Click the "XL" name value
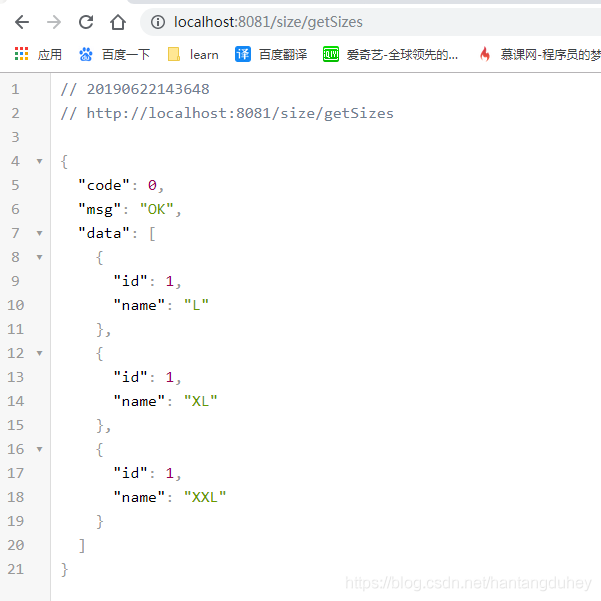This screenshot has height=601, width=601. click(200, 401)
